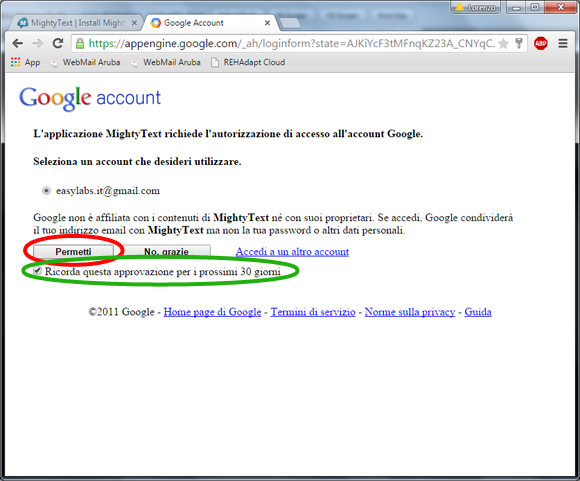Open the App launcher bookmark
Screen dimensions: 580x481
(26, 62)
